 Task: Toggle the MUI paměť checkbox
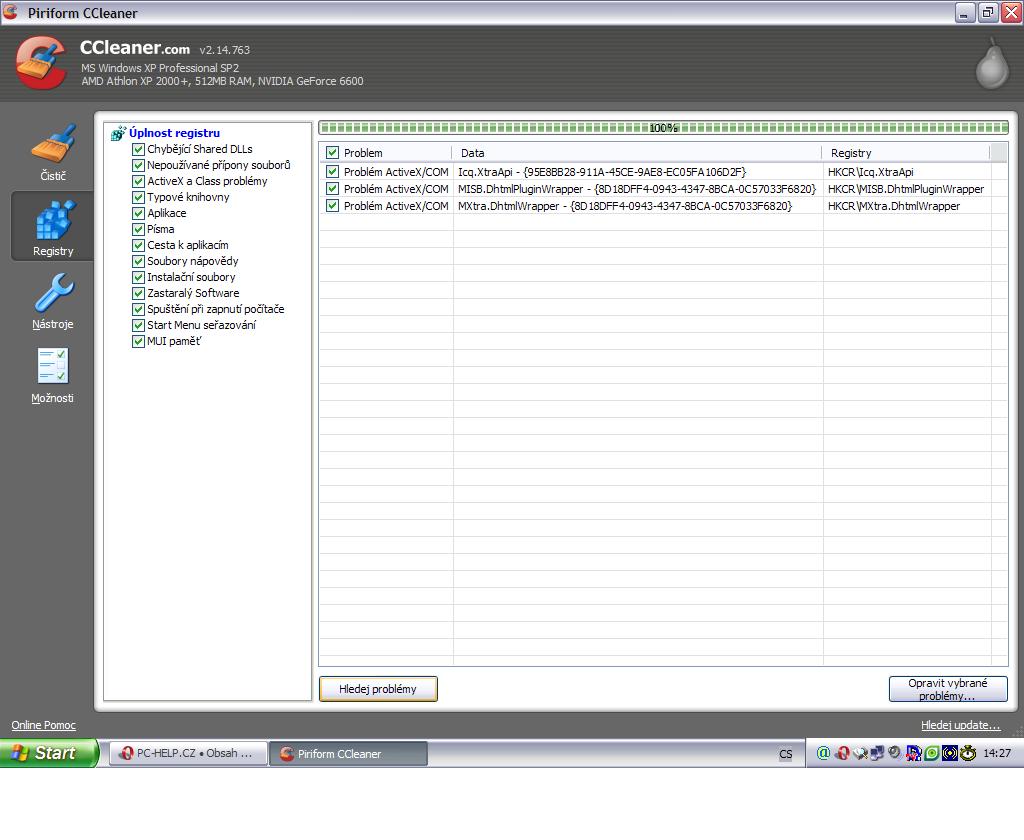pos(138,342)
